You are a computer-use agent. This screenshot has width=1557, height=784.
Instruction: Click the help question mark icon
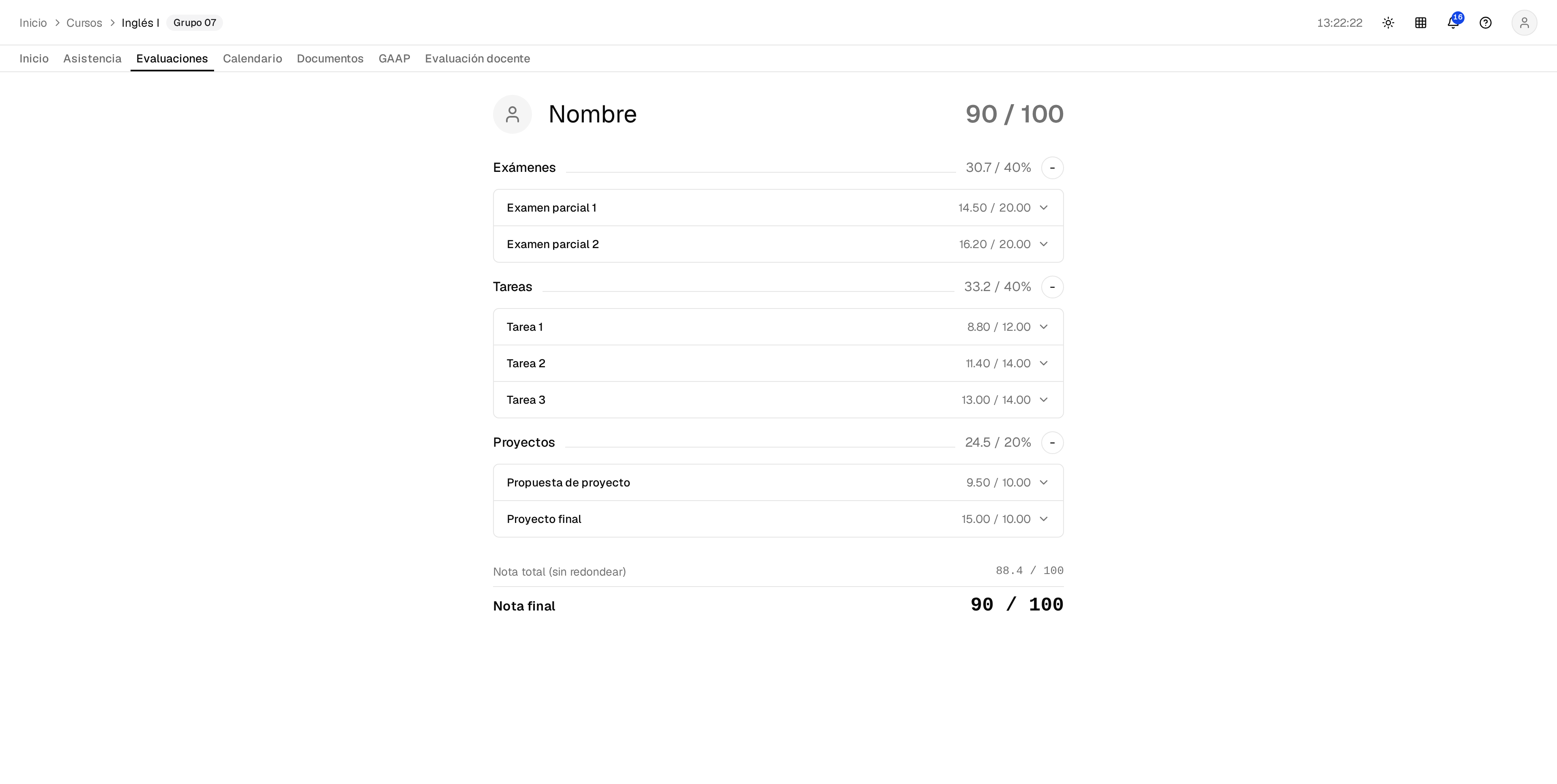1485,23
